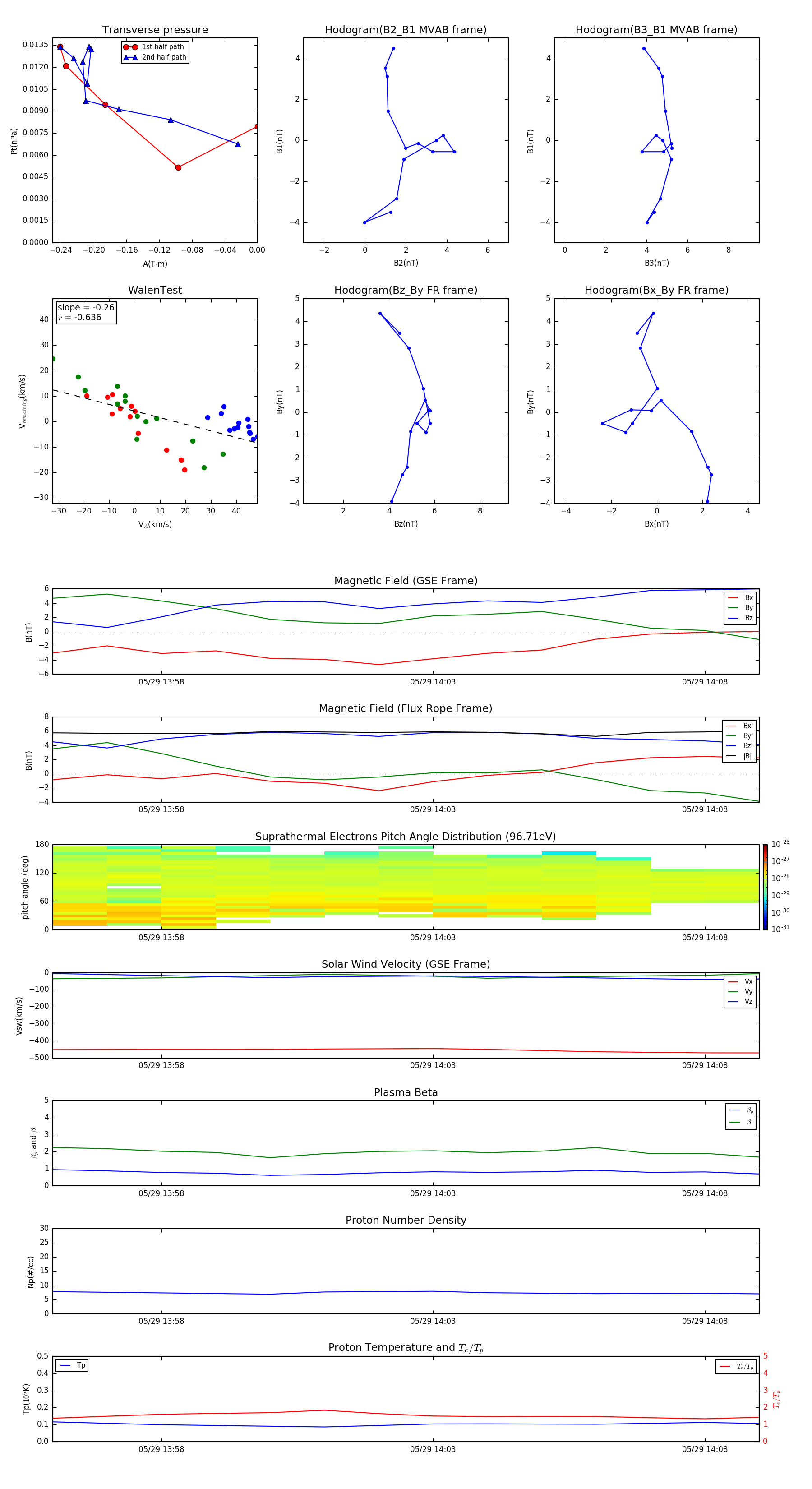Click the 'Magnetic Field (Flux Rope Frame)' title
Screen dimensions: 812x1489
406,708
